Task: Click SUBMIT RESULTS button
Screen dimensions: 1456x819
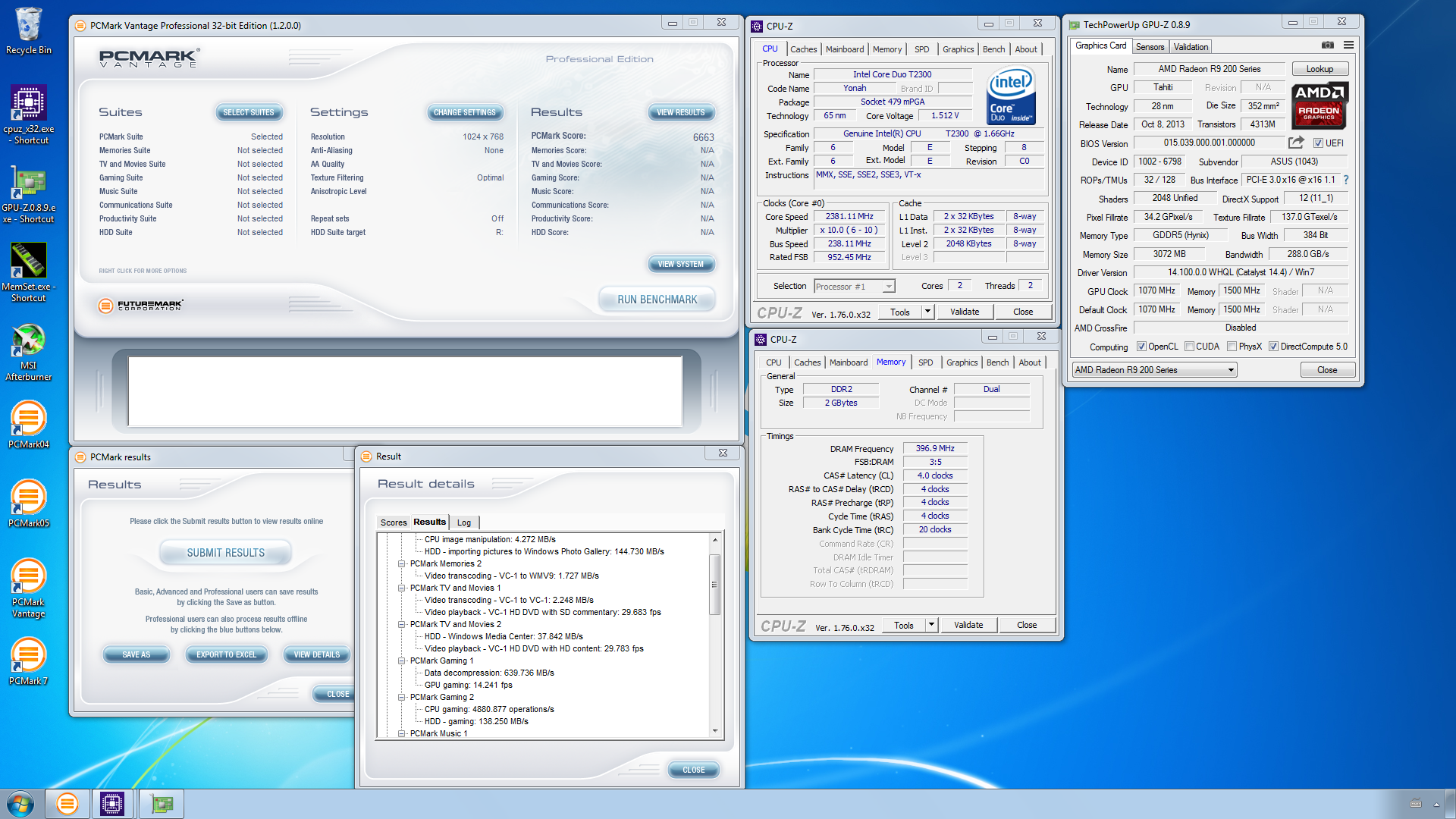Action: click(x=226, y=553)
